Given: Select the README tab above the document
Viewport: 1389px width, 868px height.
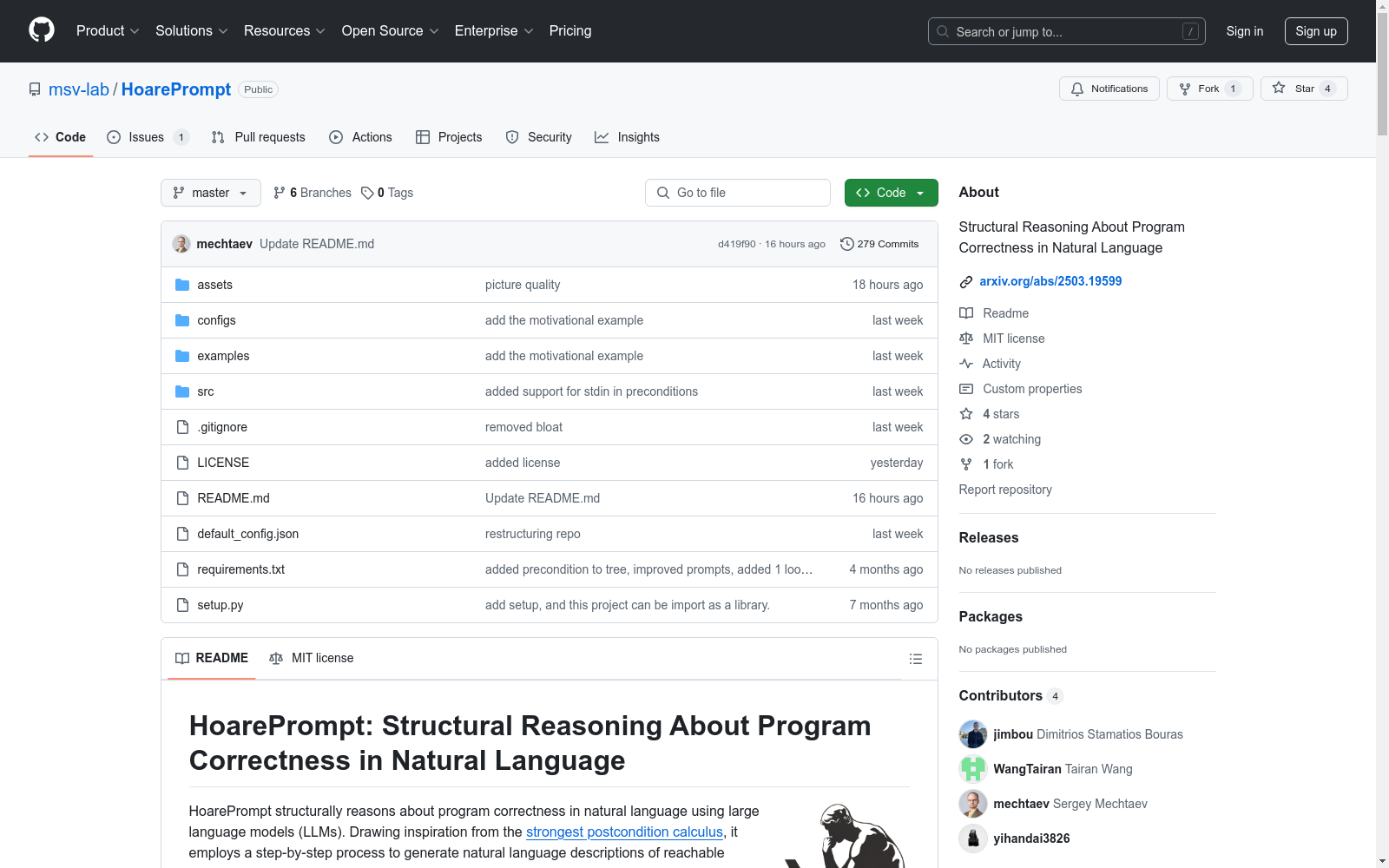Looking at the screenshot, I should pos(212,658).
